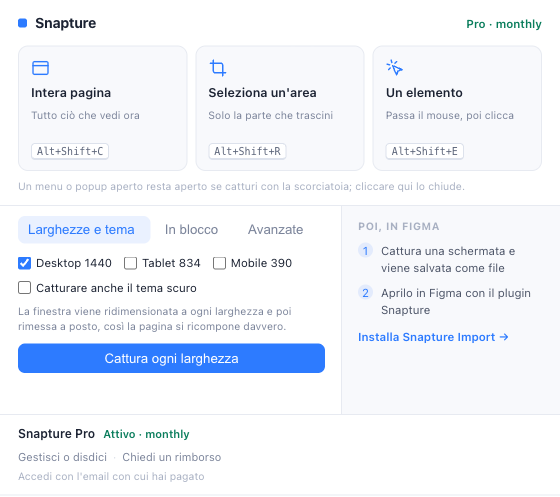
Task: Open the Installa Snapture Import link
Action: click(x=433, y=337)
